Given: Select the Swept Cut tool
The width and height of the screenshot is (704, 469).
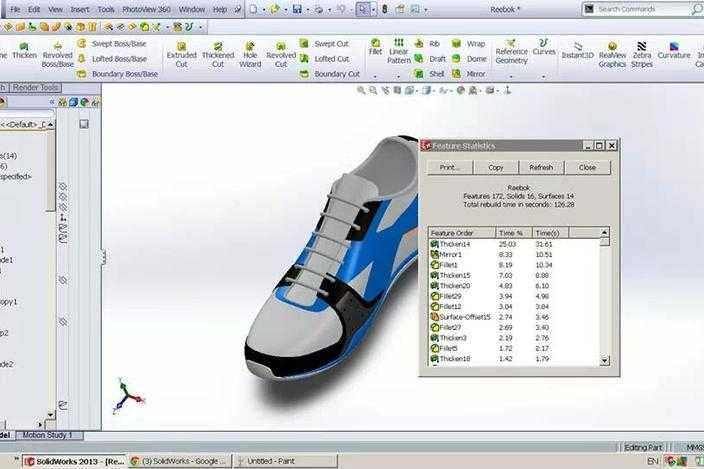Looking at the screenshot, I should (x=324, y=44).
